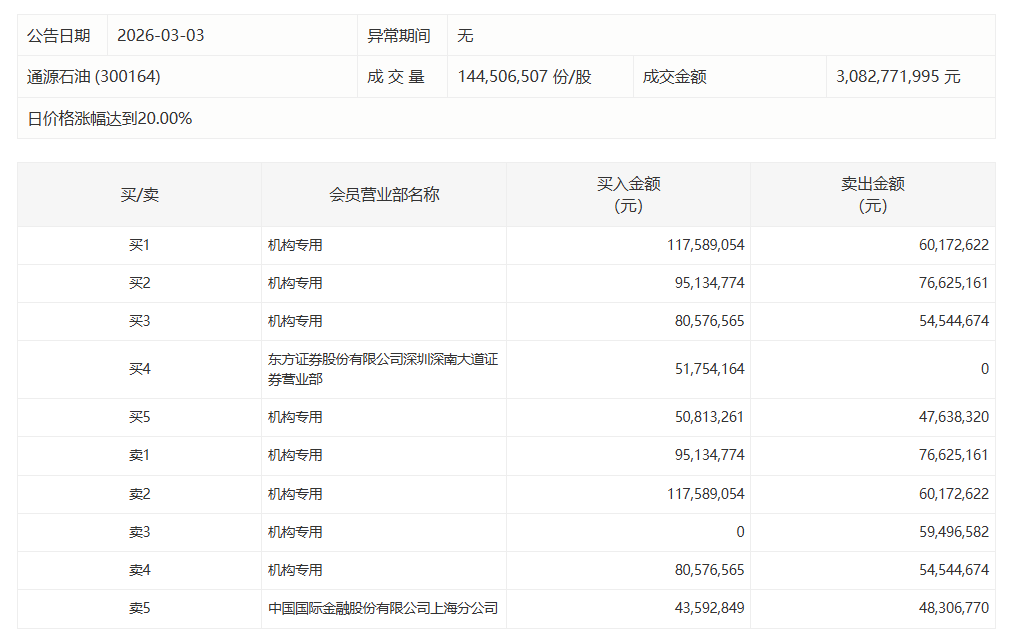The width and height of the screenshot is (1015, 640).
Task: Click the sell amount 59,496,582 in 卖3 row
Action: [x=956, y=532]
